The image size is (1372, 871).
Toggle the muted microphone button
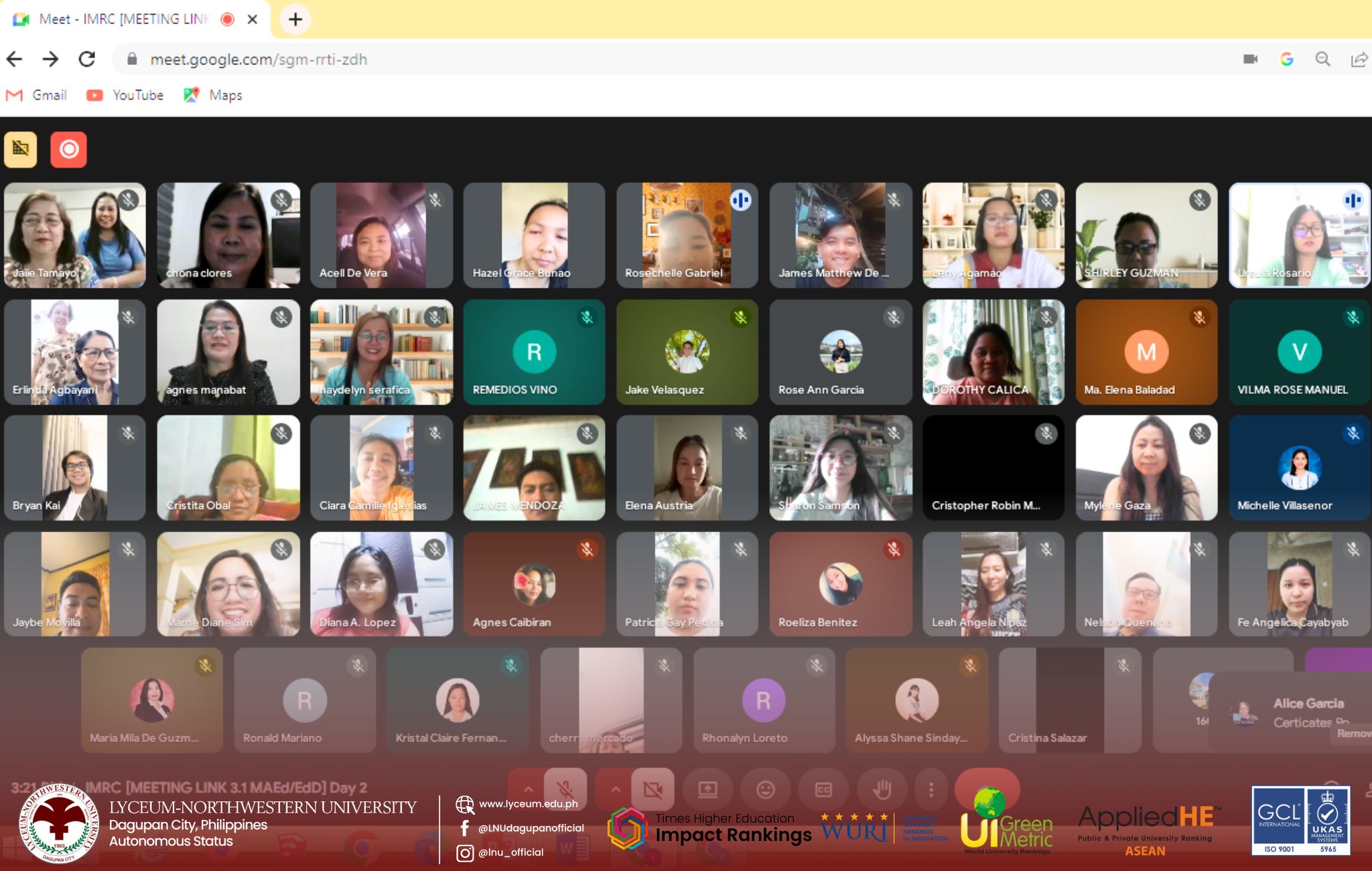pos(565,789)
